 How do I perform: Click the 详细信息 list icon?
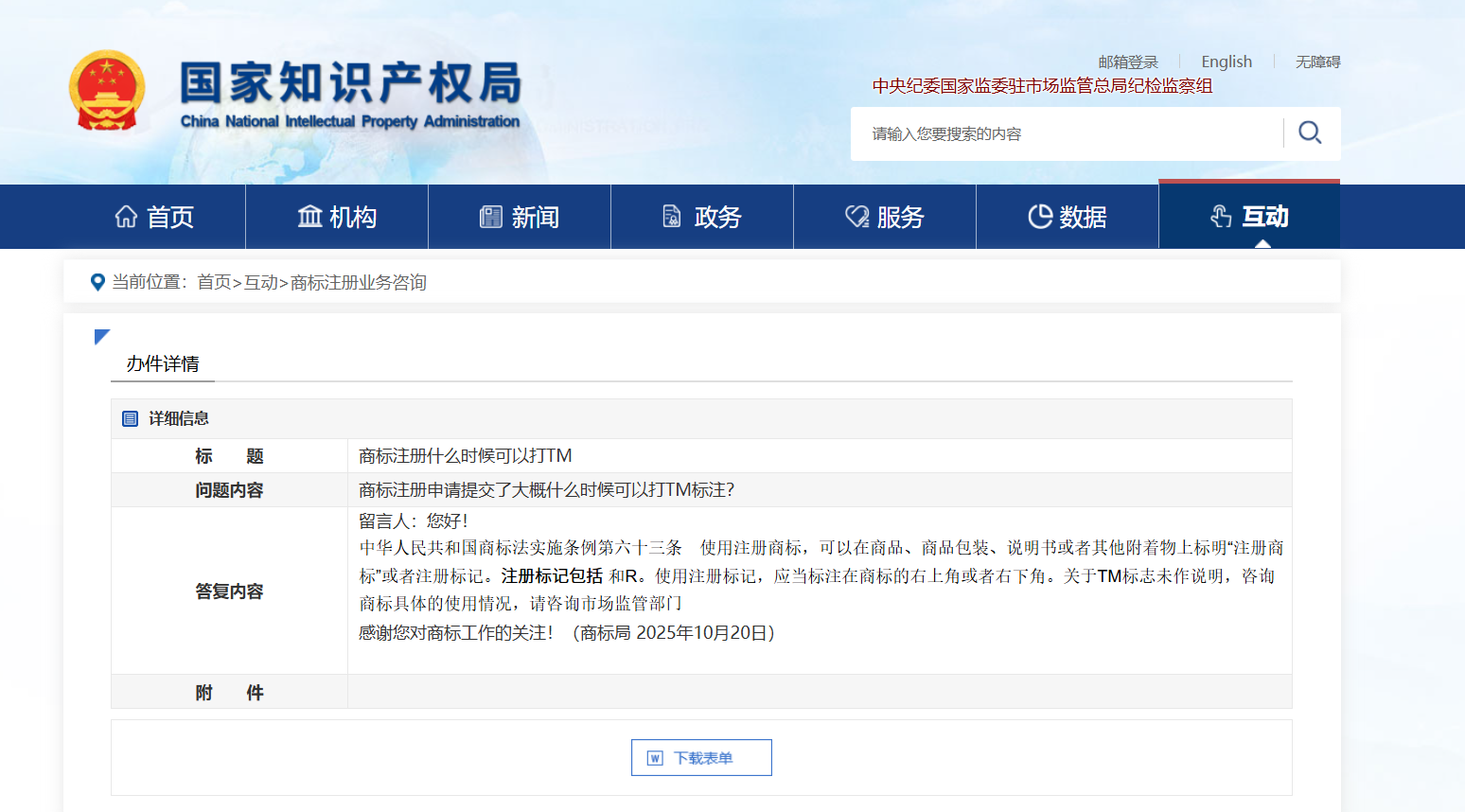[131, 418]
